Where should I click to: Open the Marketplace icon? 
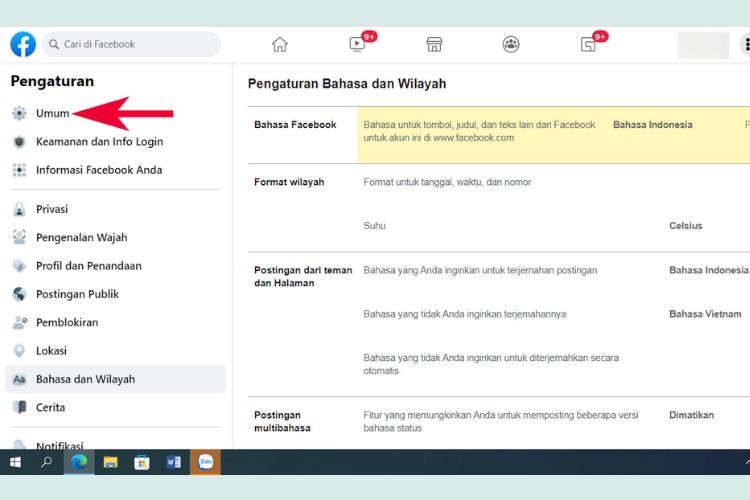pos(434,44)
